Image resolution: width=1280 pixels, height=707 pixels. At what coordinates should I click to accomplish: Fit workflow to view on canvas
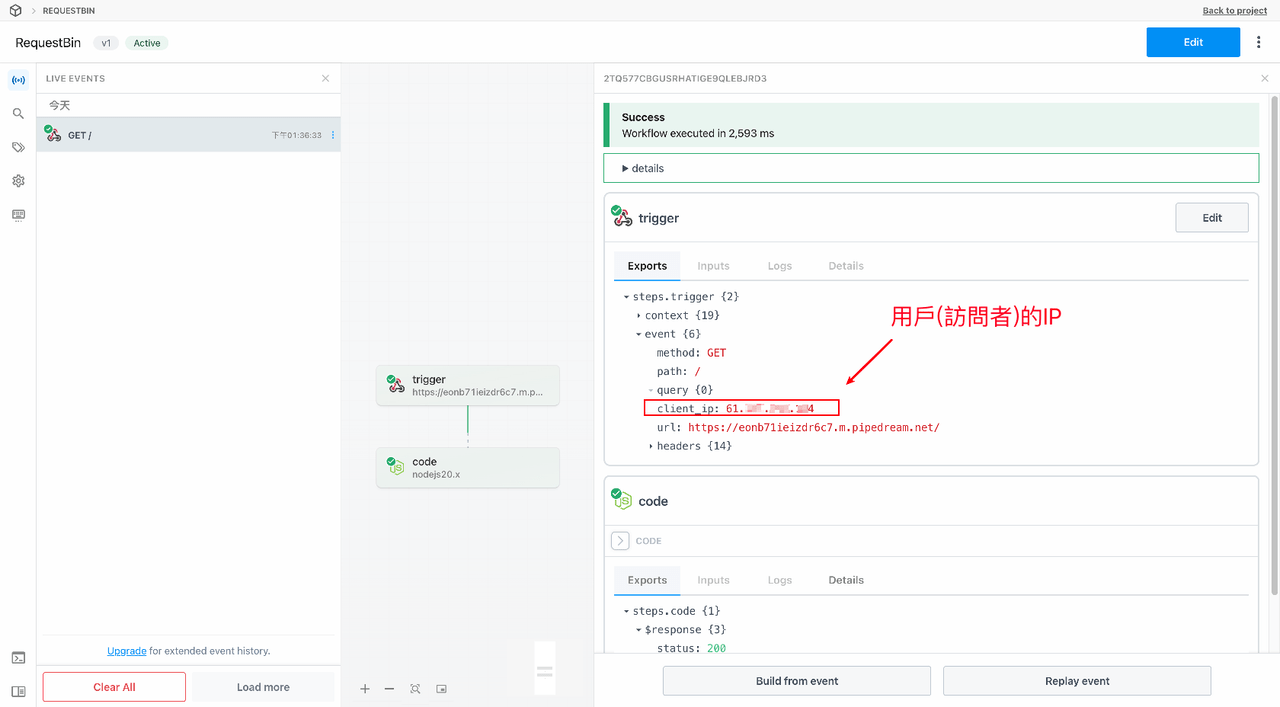[x=415, y=689]
